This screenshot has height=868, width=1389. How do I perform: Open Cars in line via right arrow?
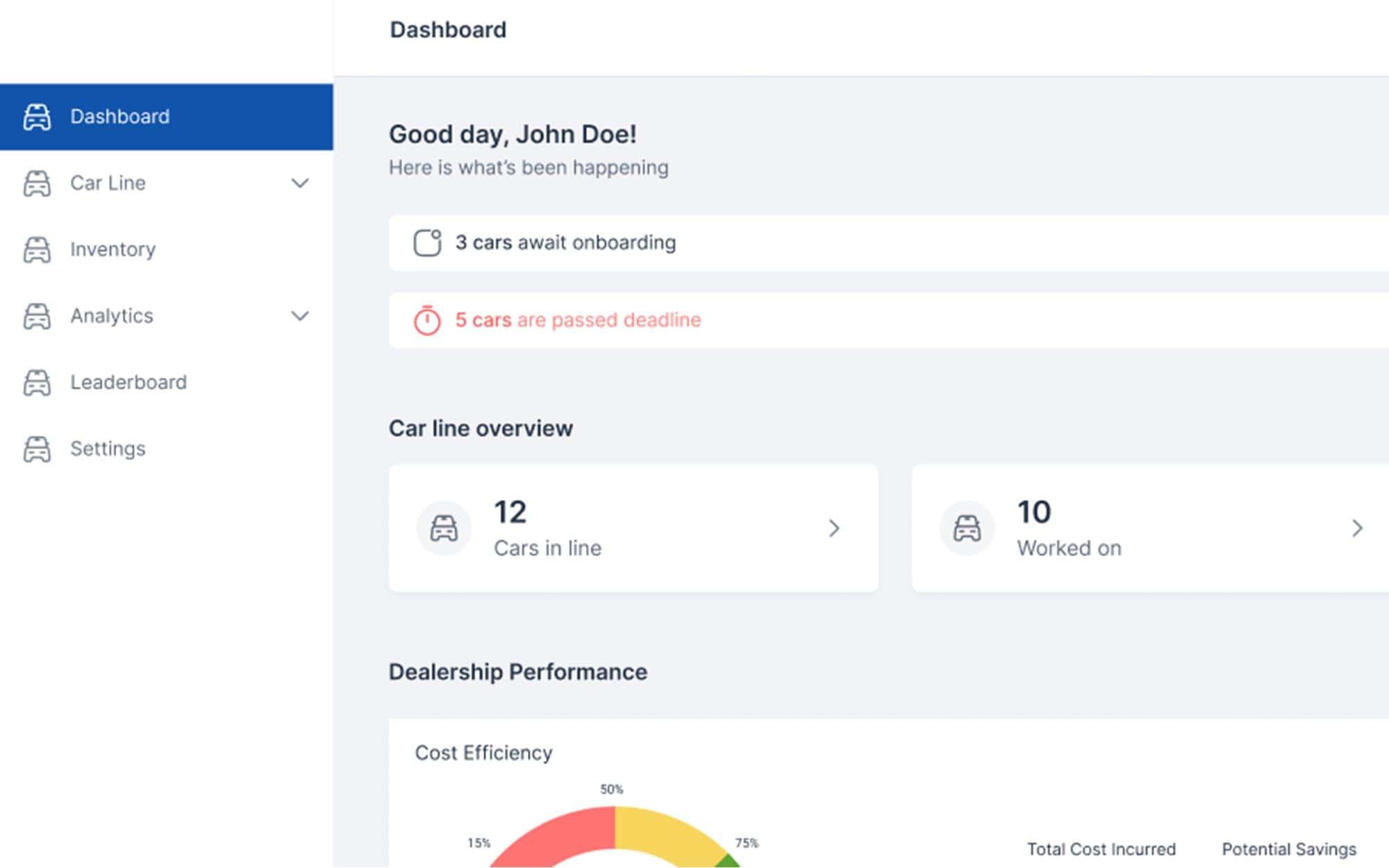pyautogui.click(x=834, y=528)
